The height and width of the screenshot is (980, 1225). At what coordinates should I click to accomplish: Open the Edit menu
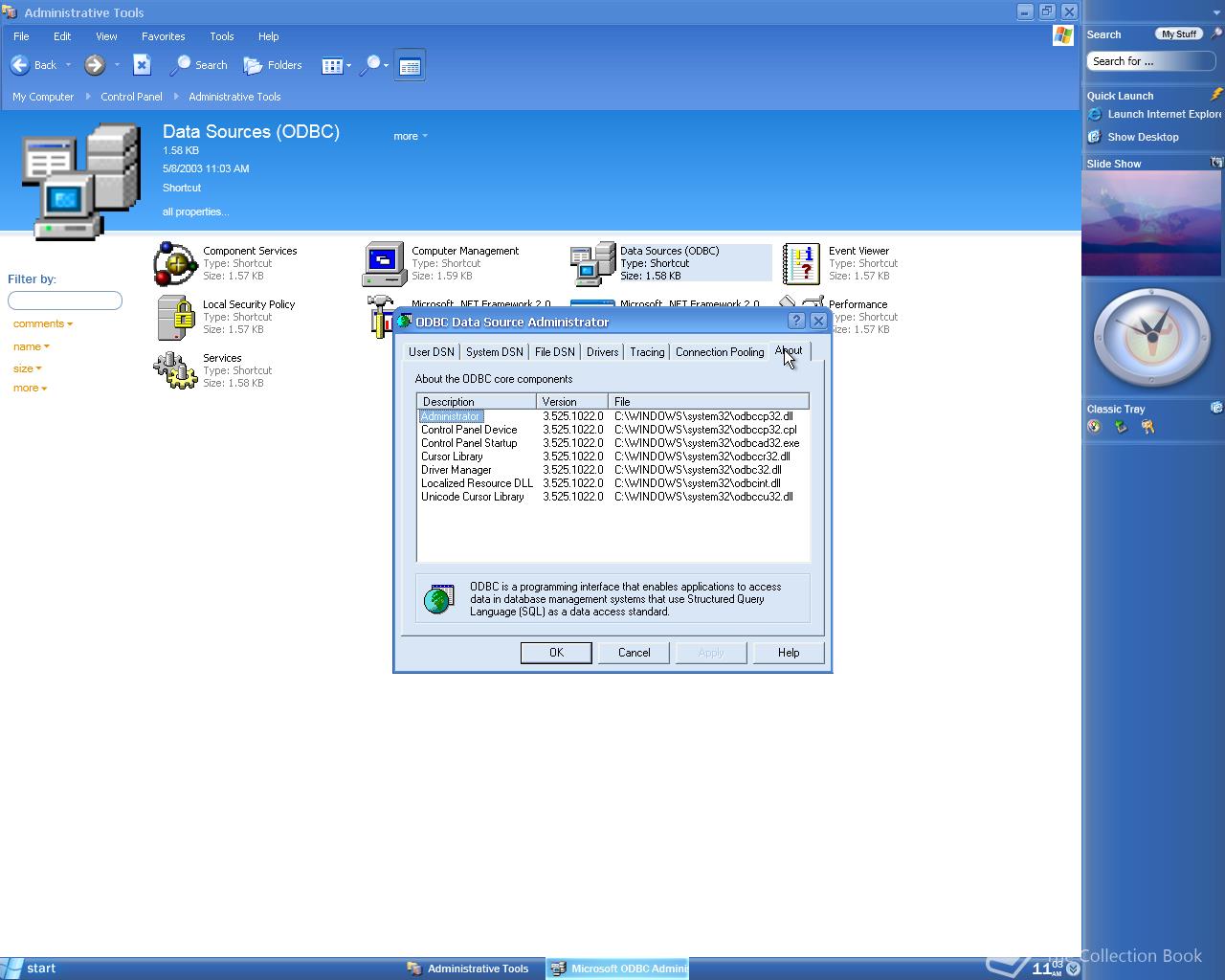pyautogui.click(x=62, y=36)
